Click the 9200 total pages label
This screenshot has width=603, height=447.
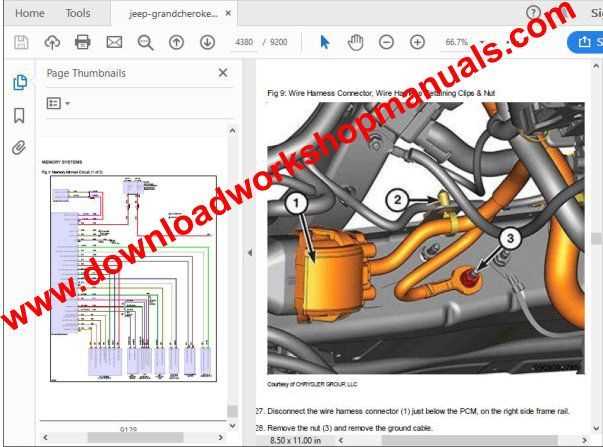click(x=278, y=42)
